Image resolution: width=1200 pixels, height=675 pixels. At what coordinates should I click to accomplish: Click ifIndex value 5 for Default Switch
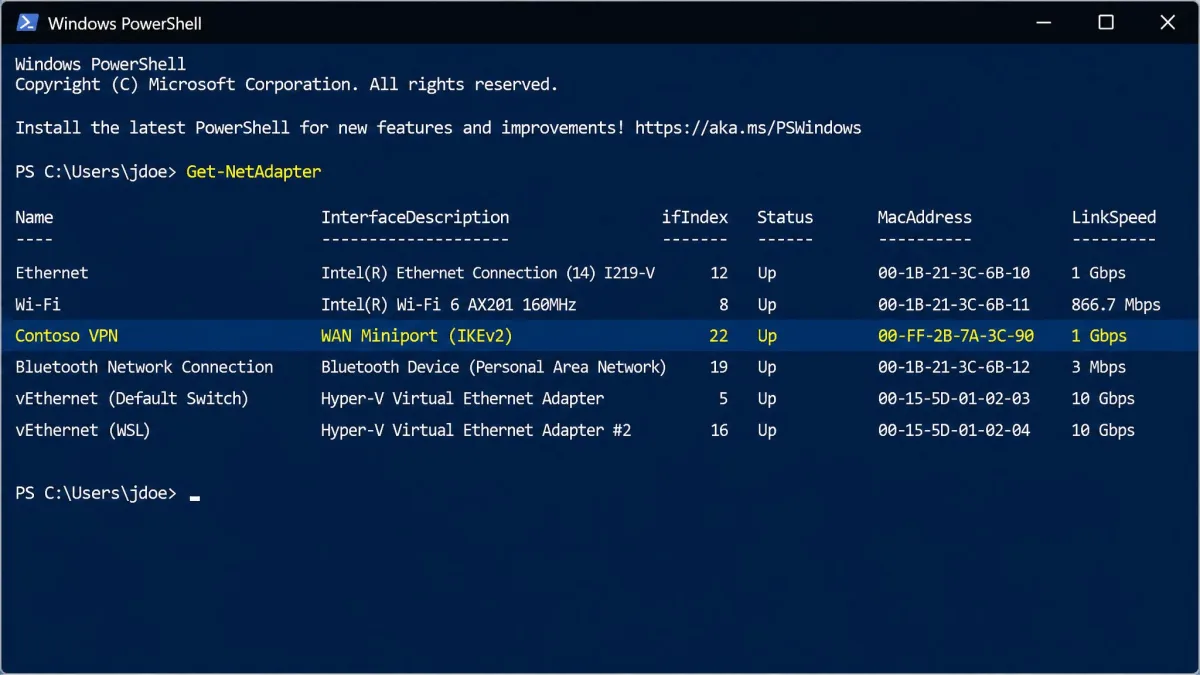[724, 398]
